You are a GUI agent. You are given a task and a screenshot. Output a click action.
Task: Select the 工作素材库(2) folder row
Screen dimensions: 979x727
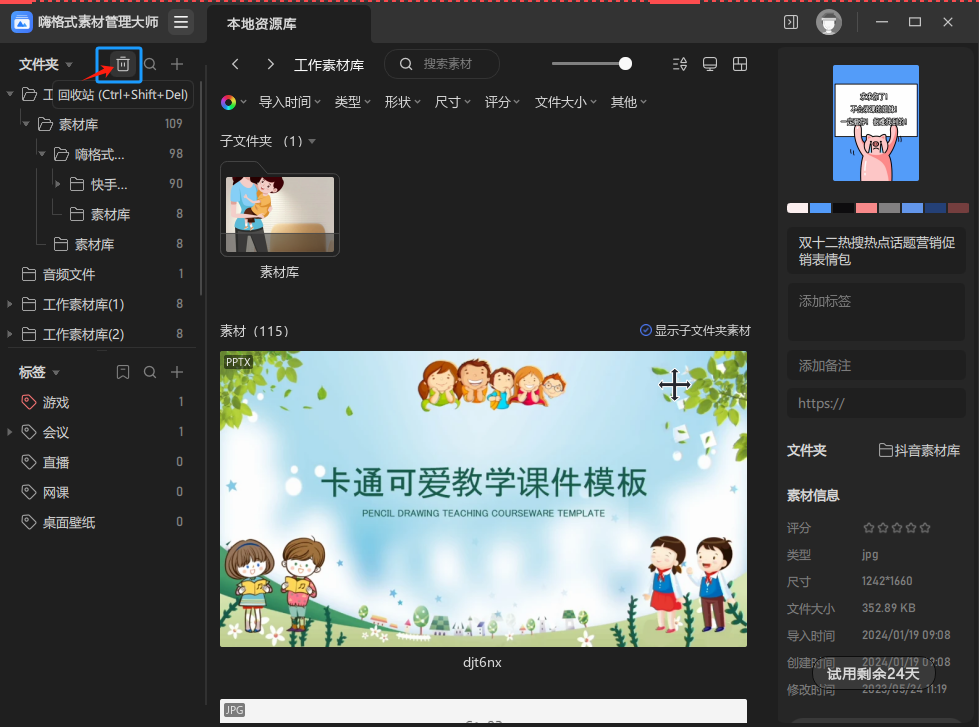coord(98,334)
